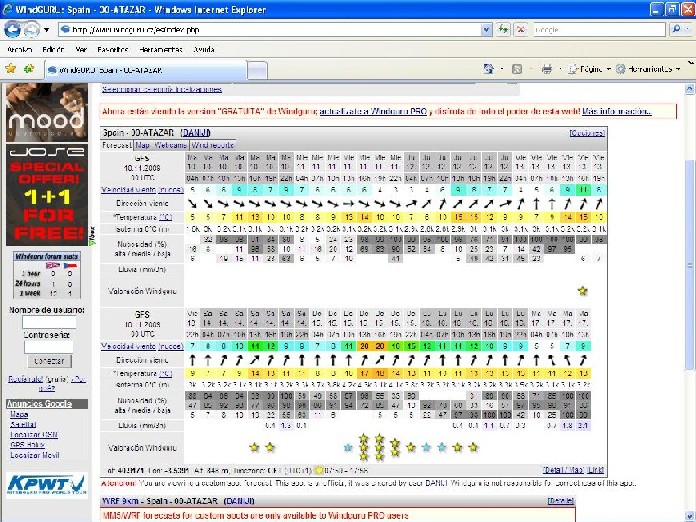Click the username input field
This screenshot has width=696, height=522.
[x=50, y=322]
